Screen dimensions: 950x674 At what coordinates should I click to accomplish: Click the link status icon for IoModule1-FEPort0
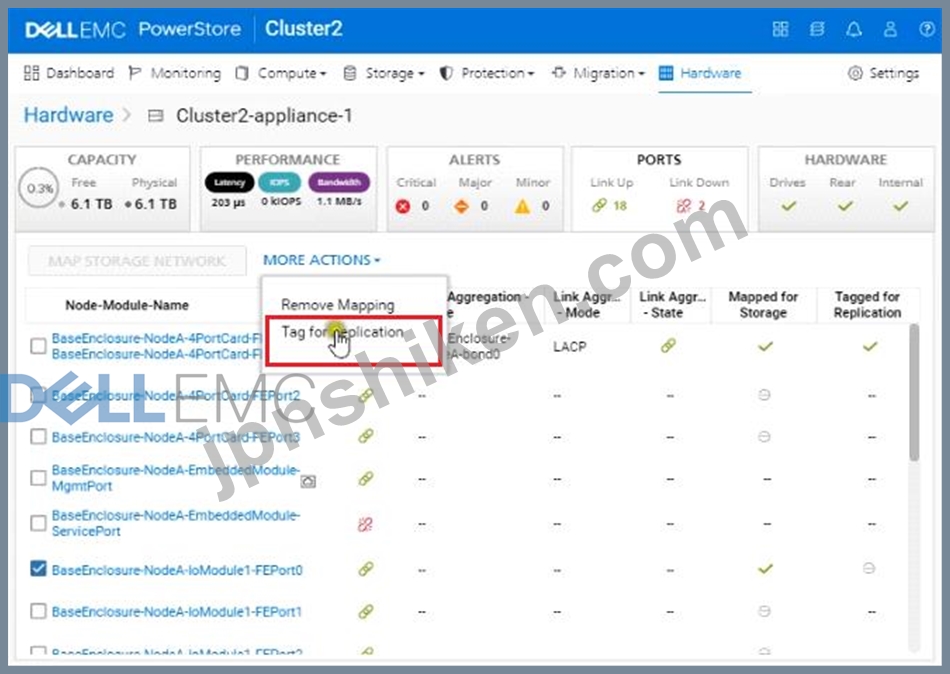(x=366, y=569)
